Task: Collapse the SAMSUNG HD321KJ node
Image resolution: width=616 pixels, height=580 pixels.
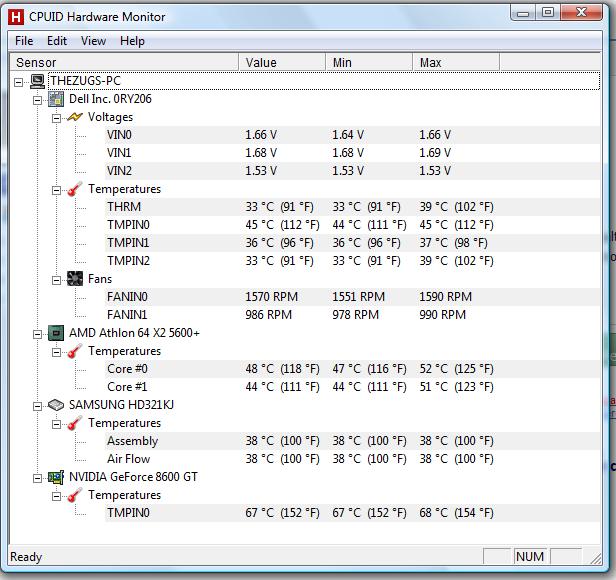Action: coord(37,406)
